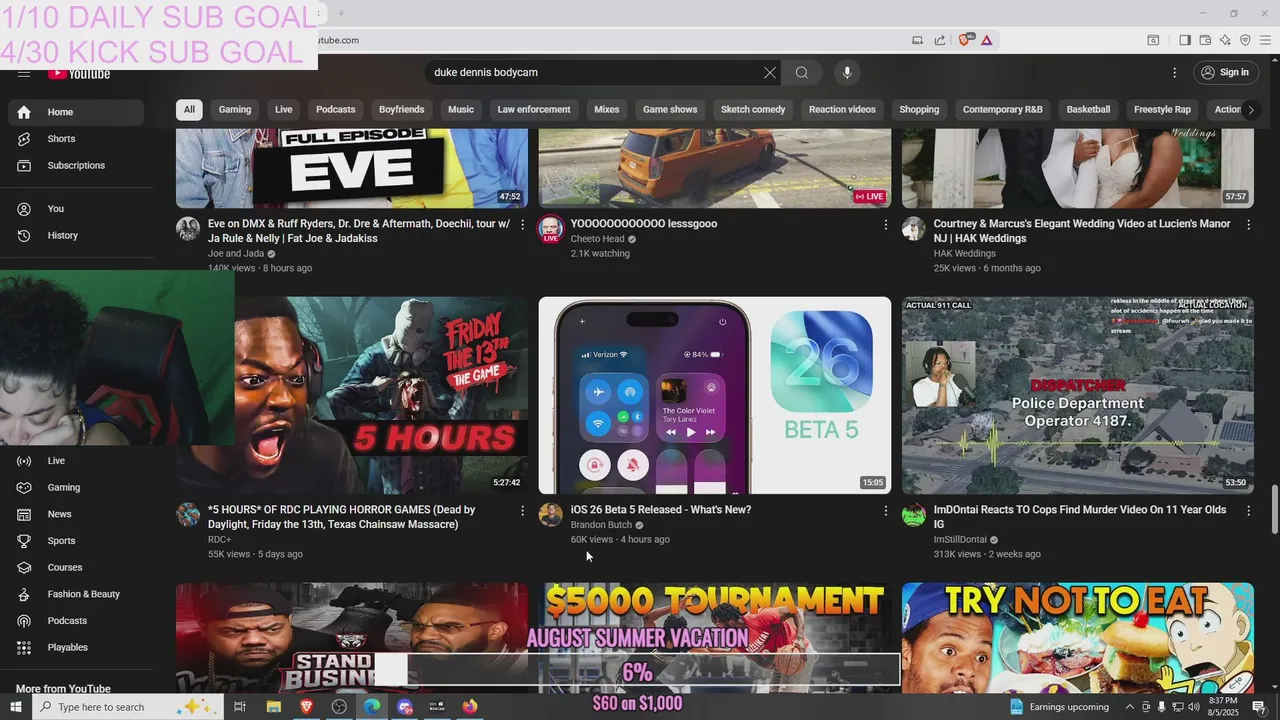Image resolution: width=1280 pixels, height=720 pixels.
Task: Click the HAK Weddings channel name
Action: click(964, 254)
